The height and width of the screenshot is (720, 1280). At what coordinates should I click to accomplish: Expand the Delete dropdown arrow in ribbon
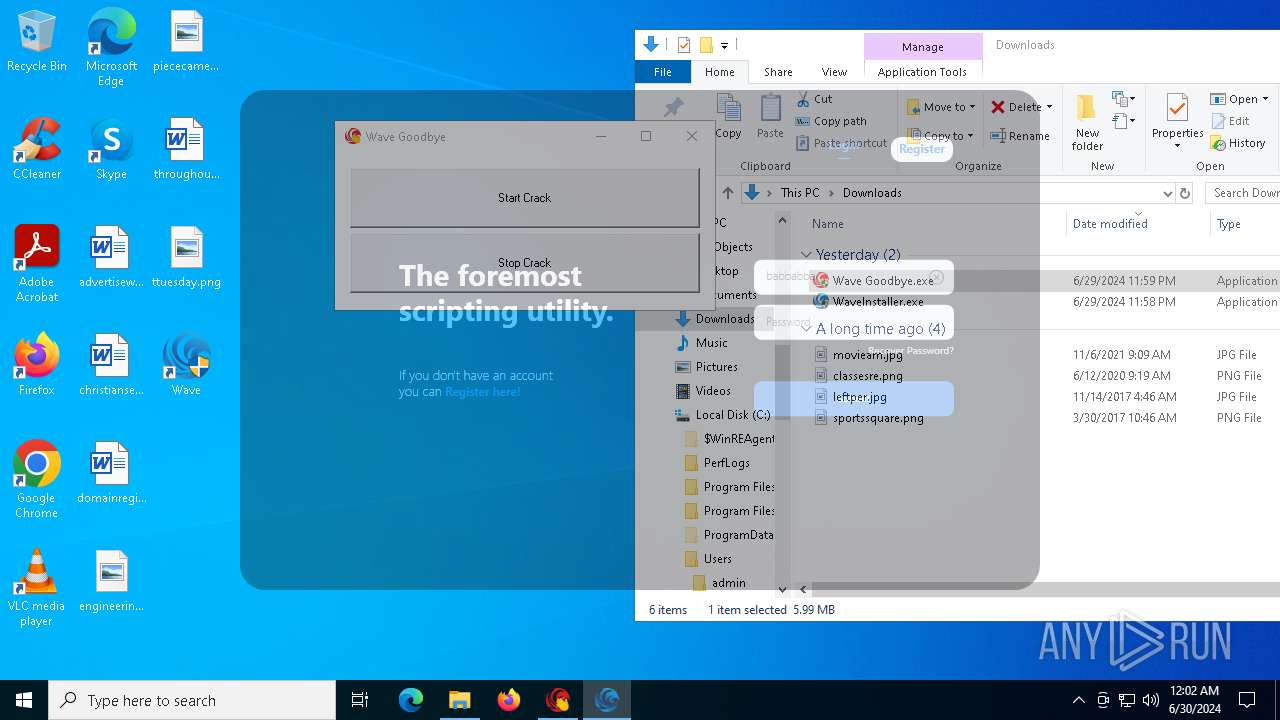1048,107
